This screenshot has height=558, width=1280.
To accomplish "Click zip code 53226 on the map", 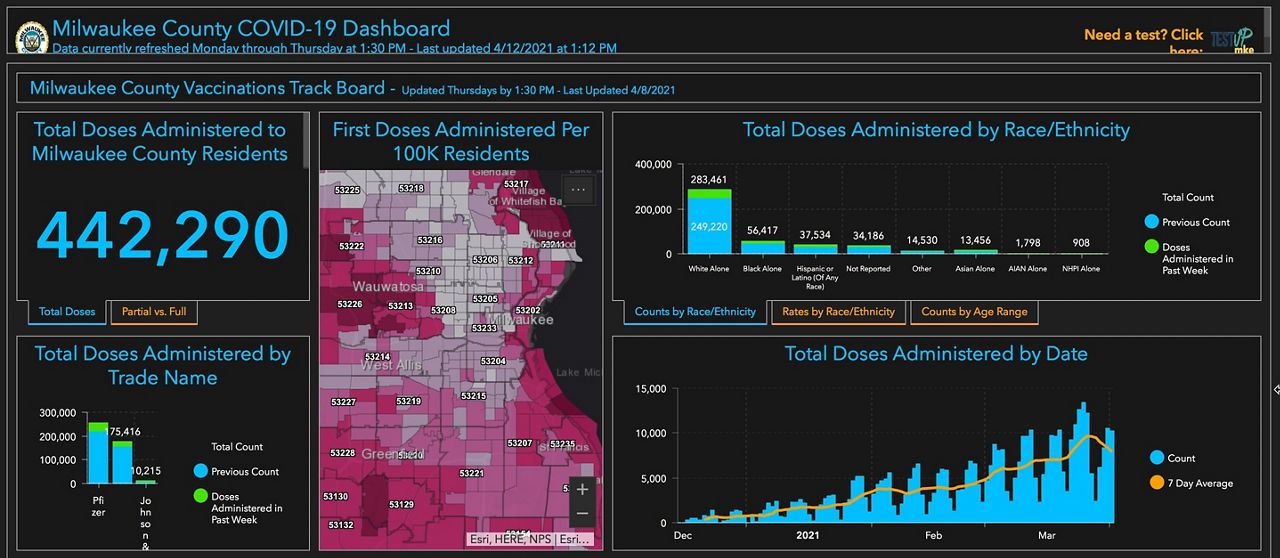I will [350, 304].
